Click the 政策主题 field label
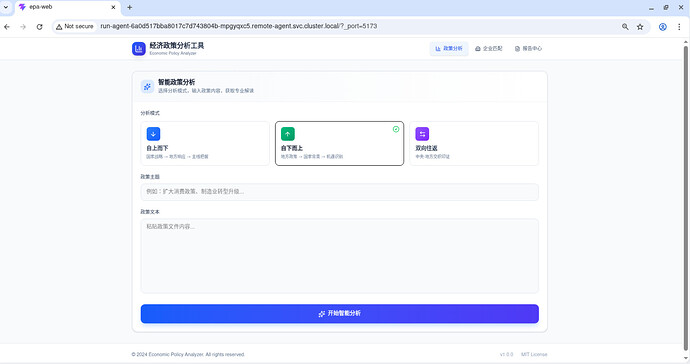 (150, 176)
